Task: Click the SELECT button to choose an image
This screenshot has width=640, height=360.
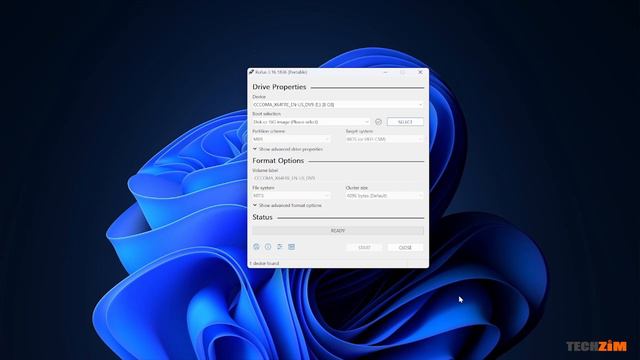Action: [405, 122]
